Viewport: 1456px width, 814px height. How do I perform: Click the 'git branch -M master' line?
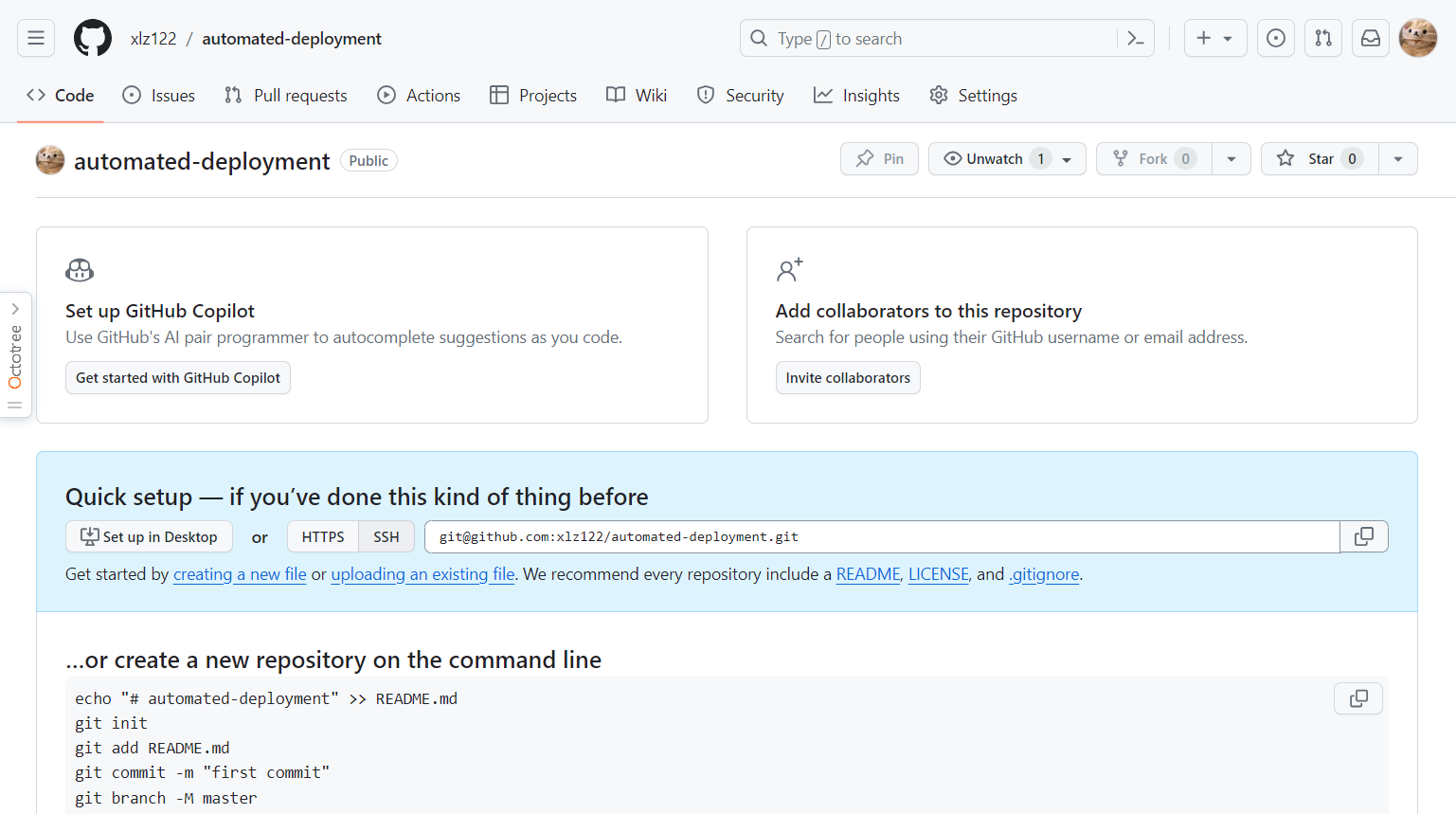166,798
